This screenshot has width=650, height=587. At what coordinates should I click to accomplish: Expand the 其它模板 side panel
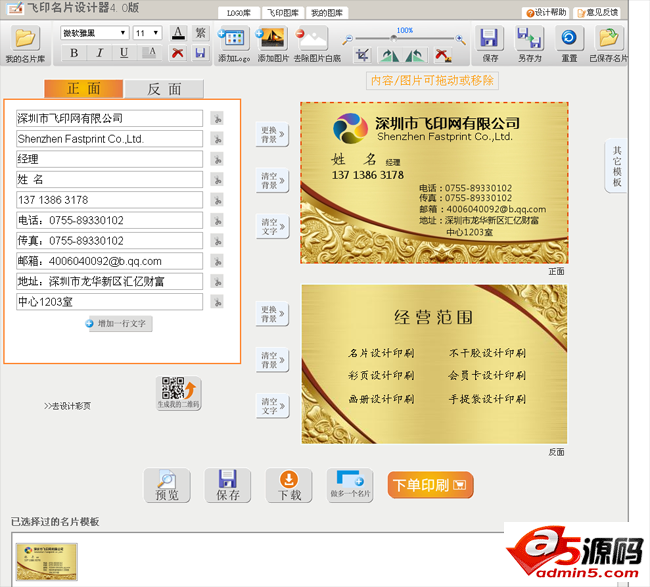pos(616,167)
